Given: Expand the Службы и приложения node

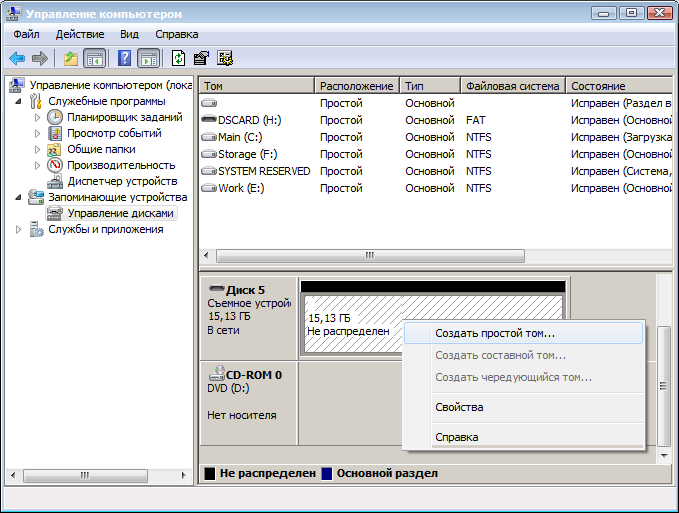Looking at the screenshot, I should (19, 229).
